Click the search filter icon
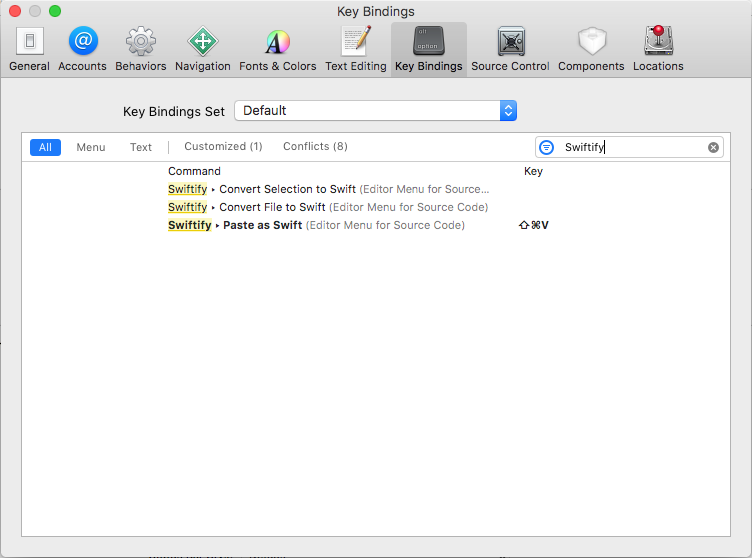Image resolution: width=752 pixels, height=558 pixels. point(546,147)
